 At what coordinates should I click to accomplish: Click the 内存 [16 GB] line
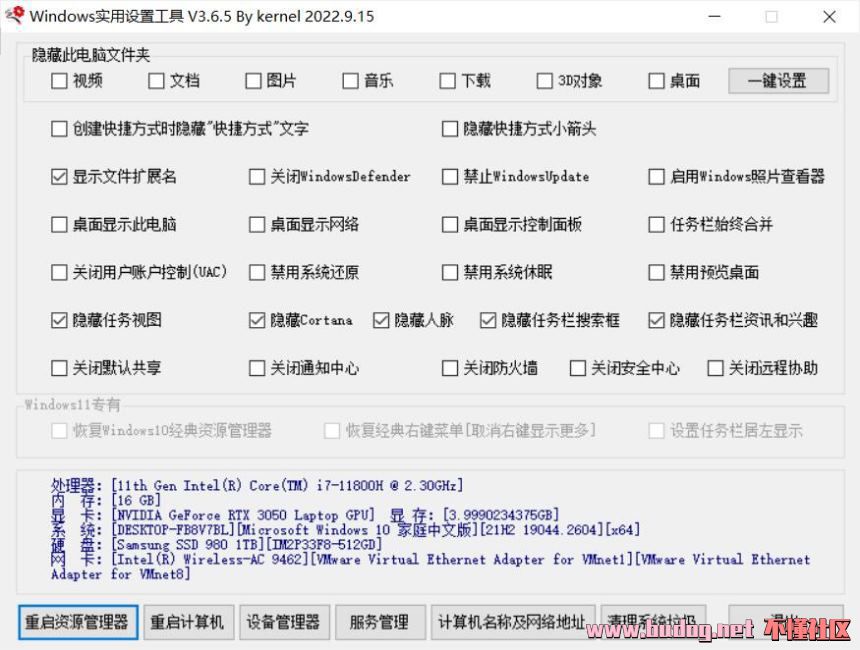pos(105,500)
